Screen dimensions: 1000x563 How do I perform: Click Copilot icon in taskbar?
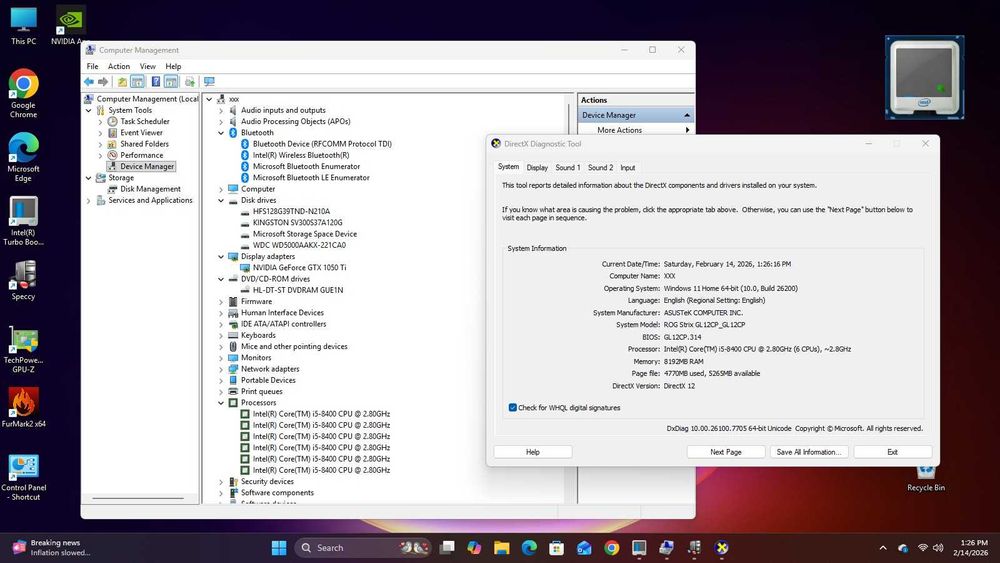tap(474, 548)
